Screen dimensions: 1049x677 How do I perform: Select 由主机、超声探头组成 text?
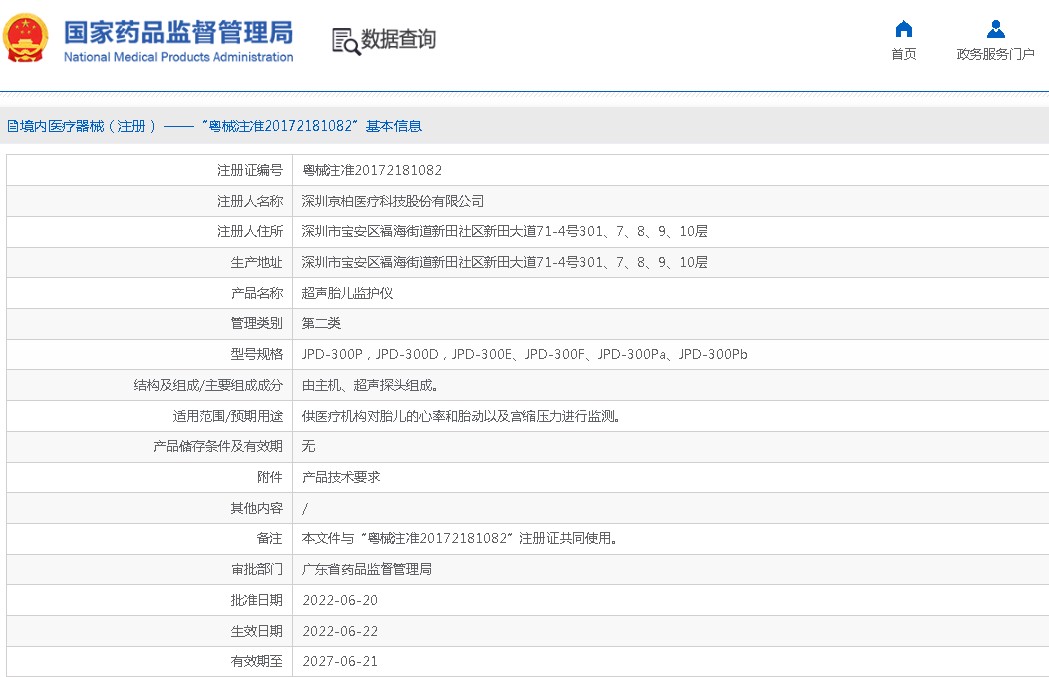[x=370, y=385]
